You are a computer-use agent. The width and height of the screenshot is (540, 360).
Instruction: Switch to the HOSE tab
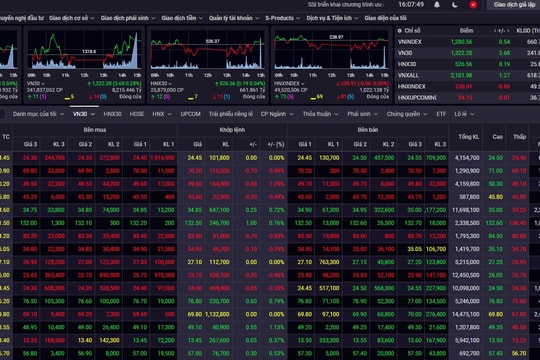[137, 114]
